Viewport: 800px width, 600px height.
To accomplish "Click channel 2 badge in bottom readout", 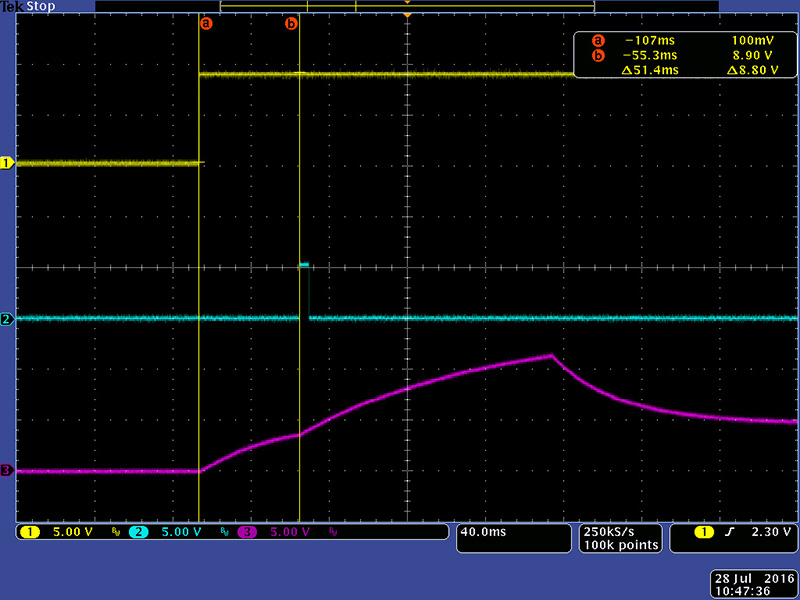I will (x=137, y=533).
